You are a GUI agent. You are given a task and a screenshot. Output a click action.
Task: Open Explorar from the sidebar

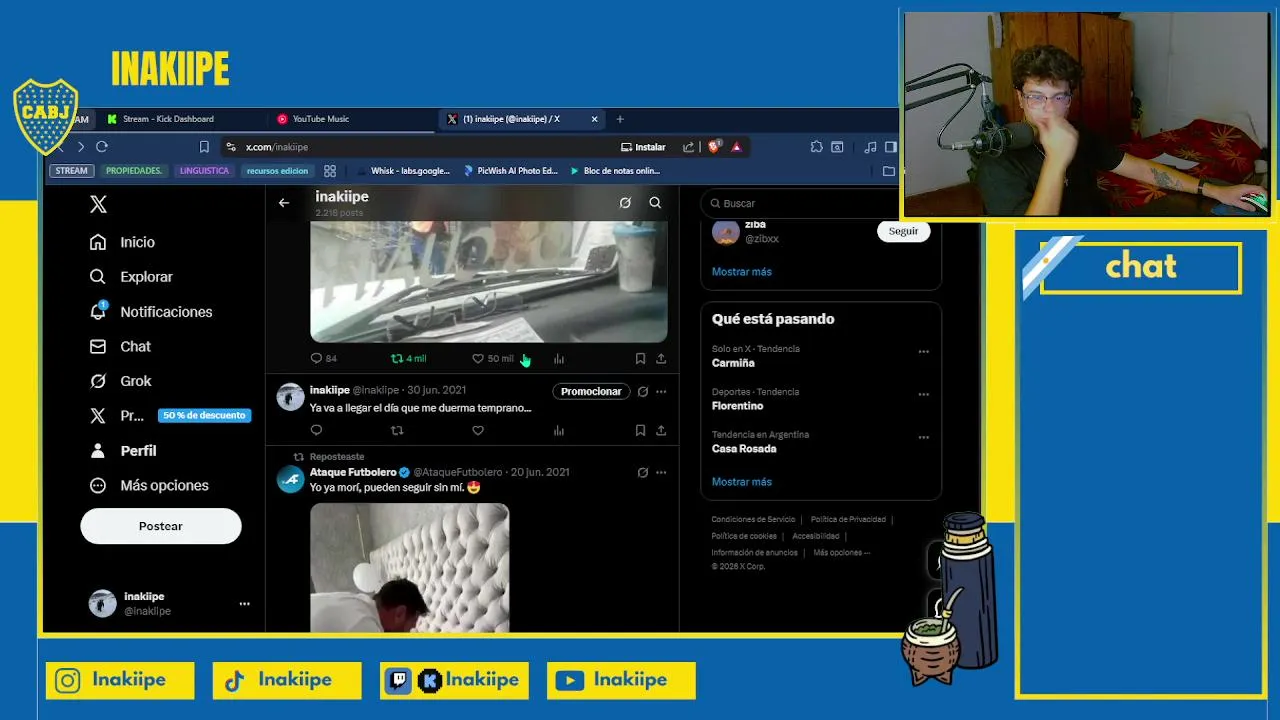[131, 277]
